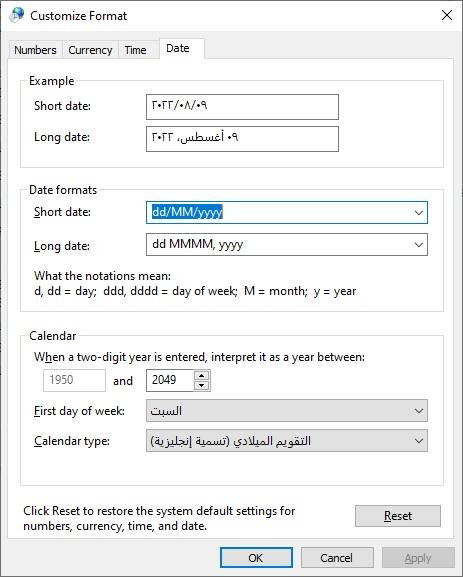Expand the Long date format dropdown arrow
Viewport: 463px width, 577px height.
(418, 244)
